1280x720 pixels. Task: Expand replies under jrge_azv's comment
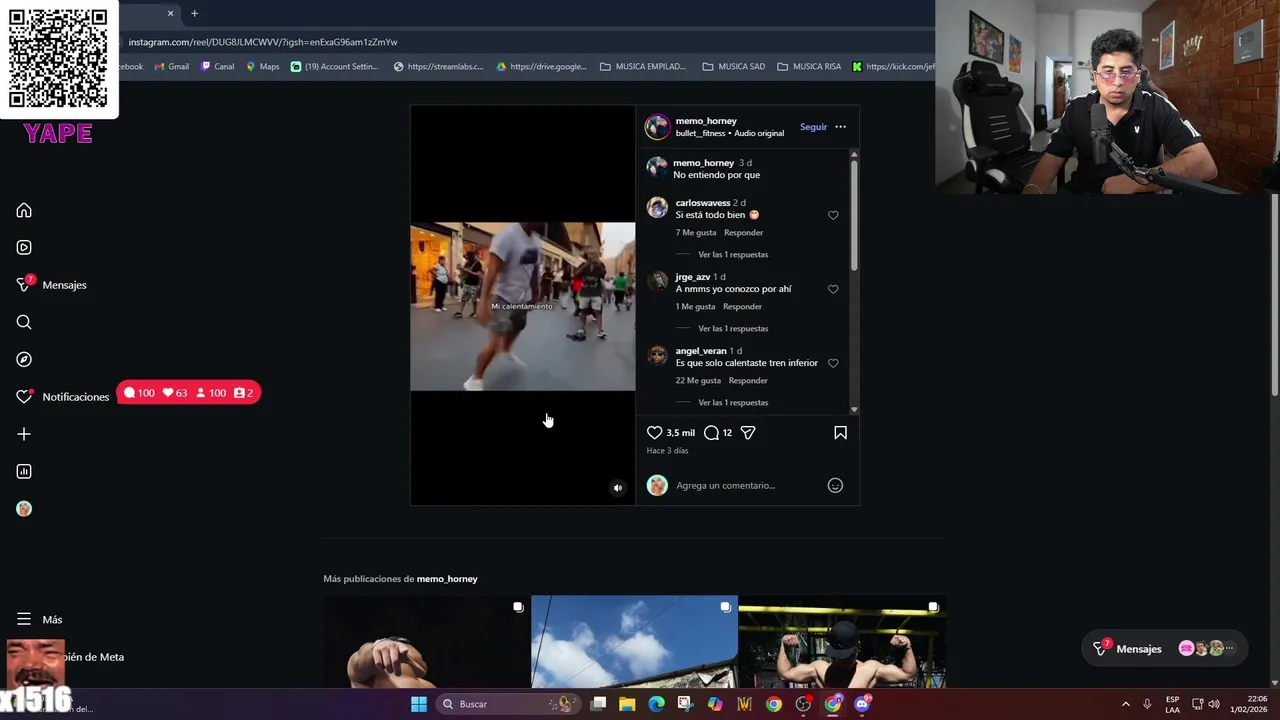point(733,329)
